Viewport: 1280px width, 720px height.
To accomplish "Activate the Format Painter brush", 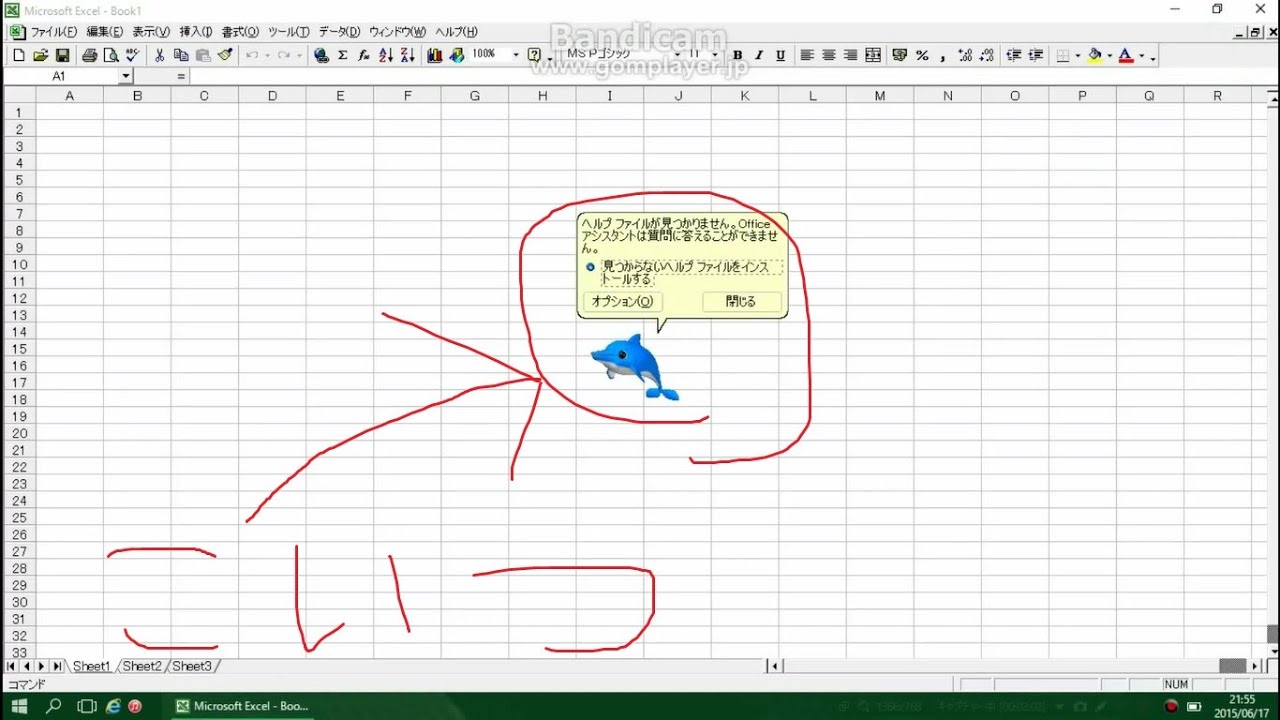I will click(x=225, y=56).
